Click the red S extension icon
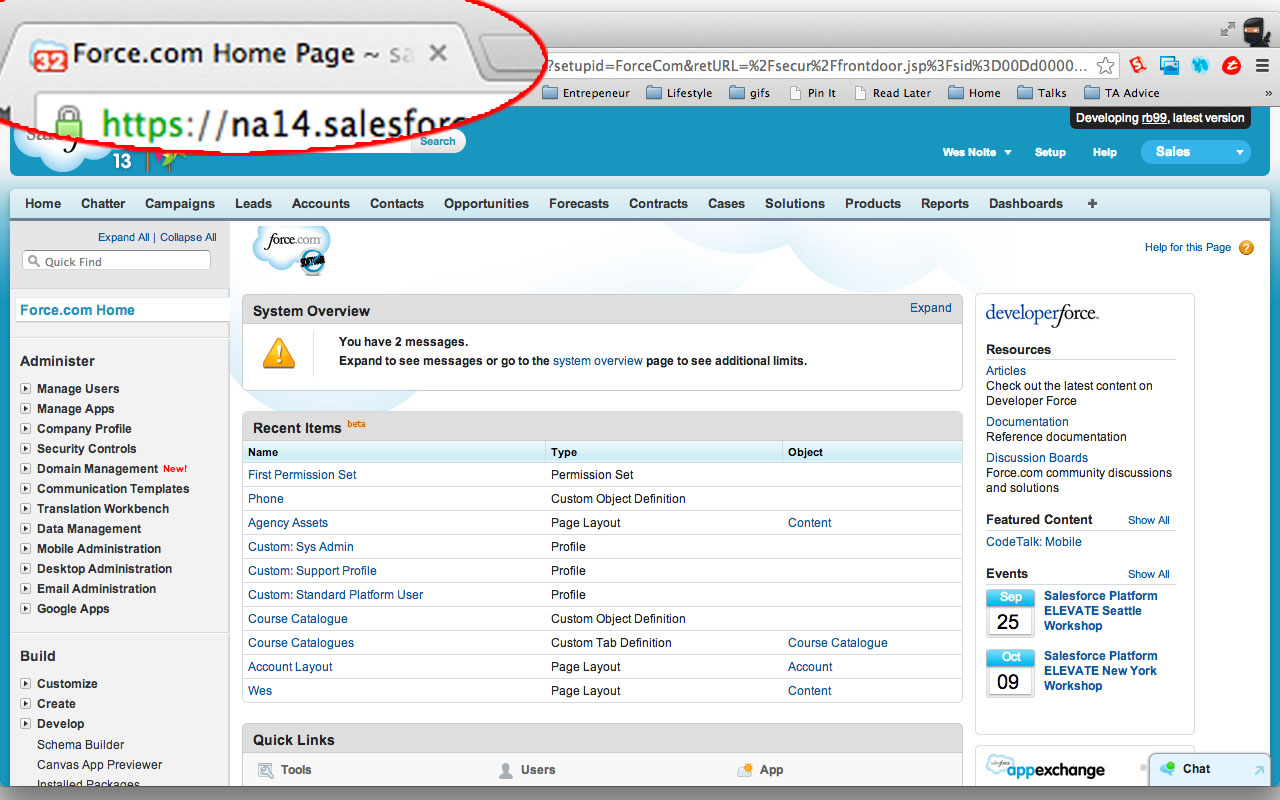Image resolution: width=1280 pixels, height=800 pixels. (1137, 65)
